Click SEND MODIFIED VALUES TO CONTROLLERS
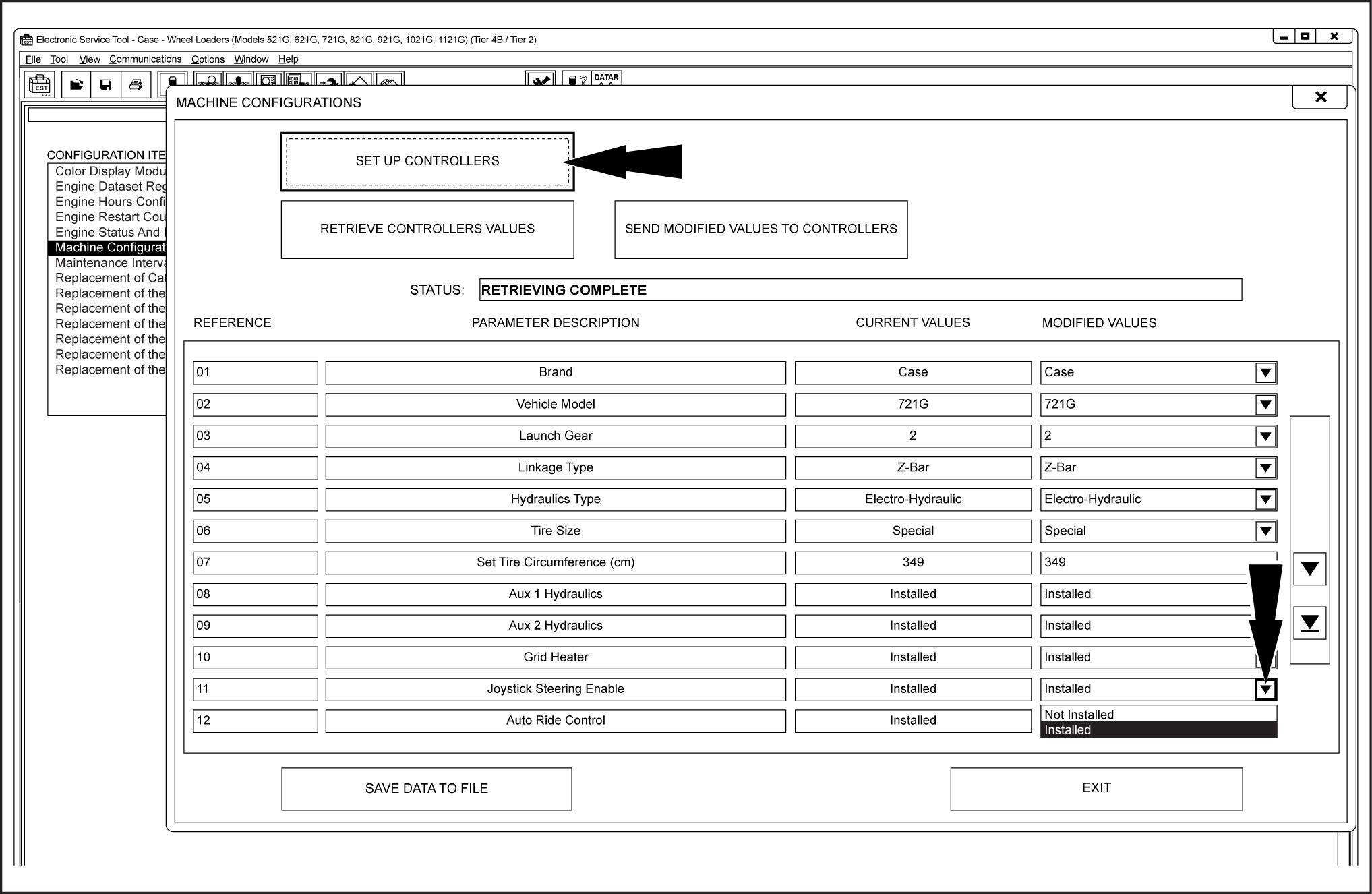 (x=760, y=229)
